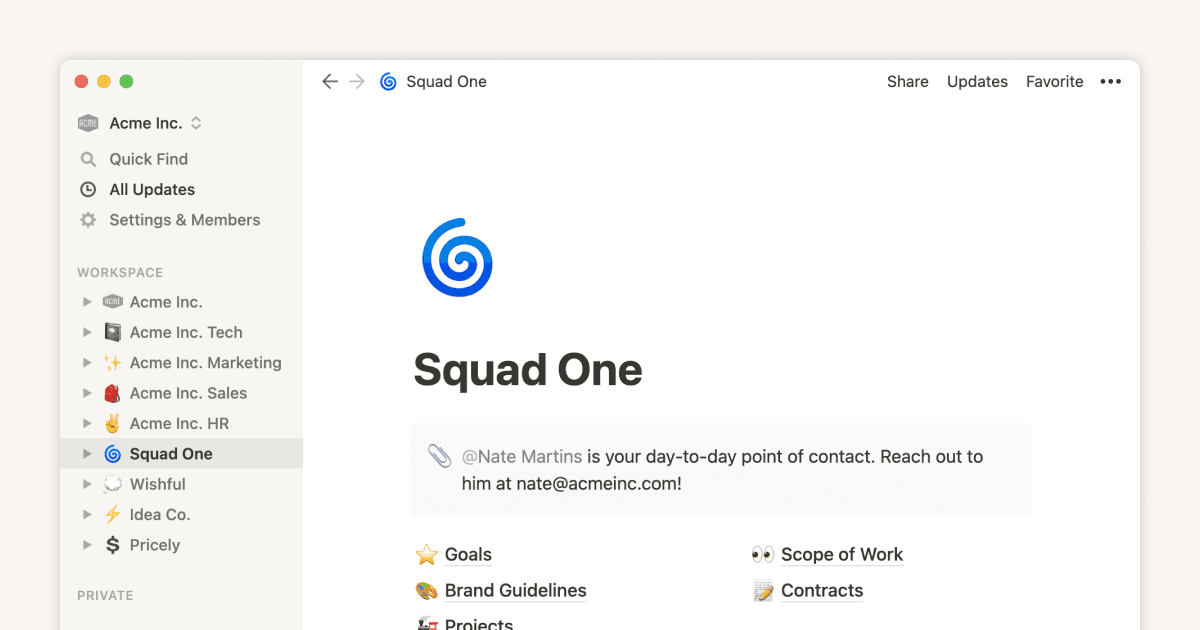This screenshot has width=1200, height=630.
Task: Click the Squad One swirl page icon
Action: (x=388, y=81)
